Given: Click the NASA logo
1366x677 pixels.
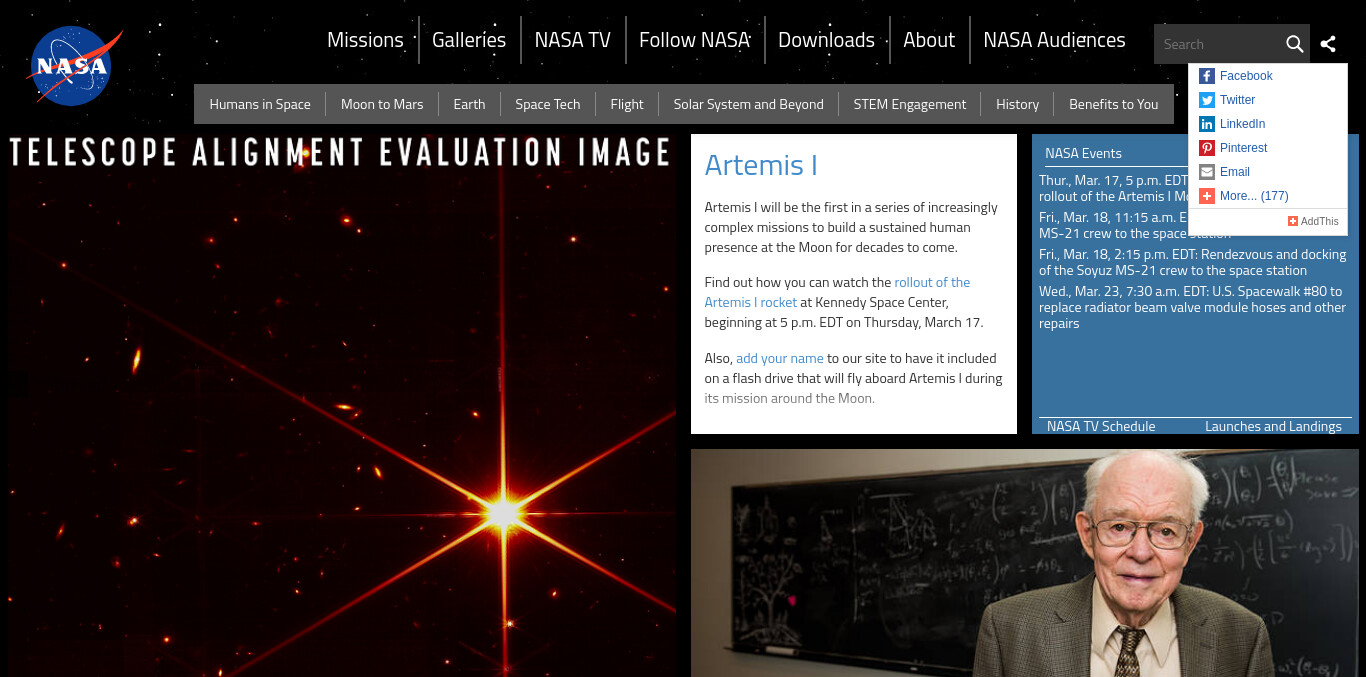Looking at the screenshot, I should (75, 66).
